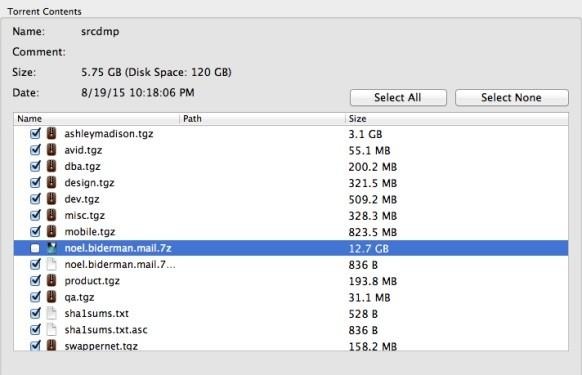
Task: Select the dba.tgz archive icon
Action: point(52,166)
